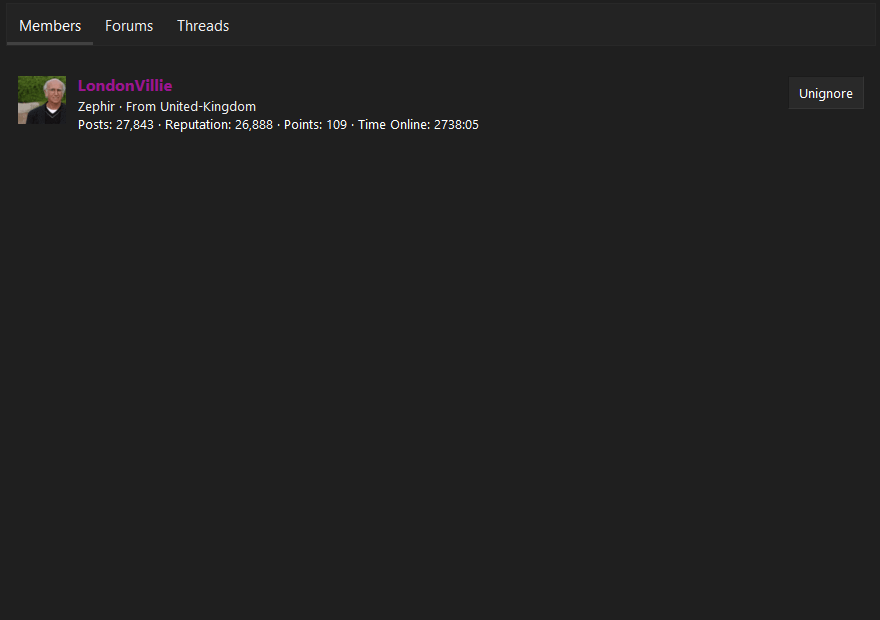This screenshot has width=880, height=620.
Task: Click the posts count 27,843
Action: (135, 124)
